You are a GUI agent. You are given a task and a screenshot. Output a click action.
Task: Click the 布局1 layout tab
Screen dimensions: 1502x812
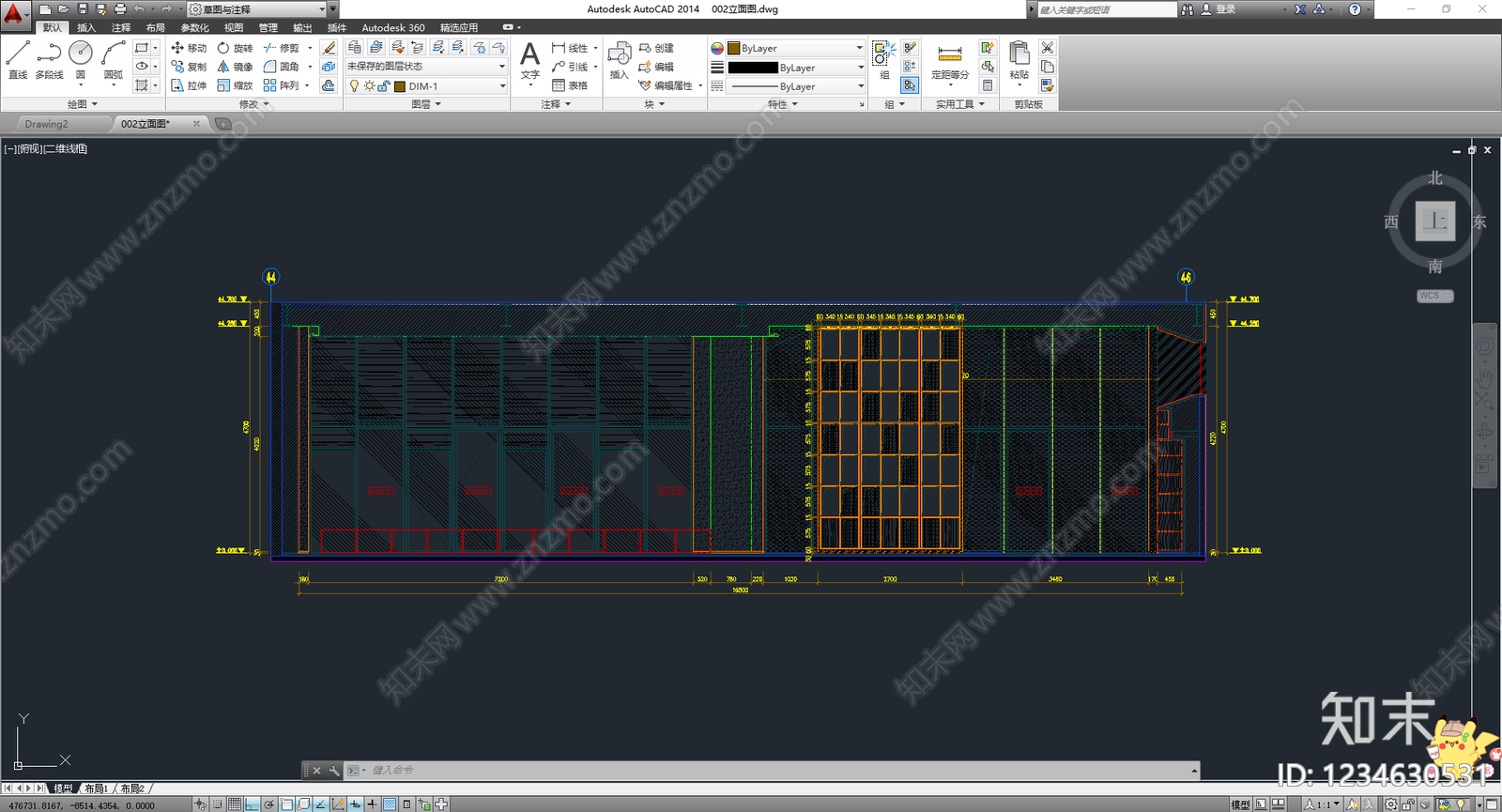click(97, 789)
